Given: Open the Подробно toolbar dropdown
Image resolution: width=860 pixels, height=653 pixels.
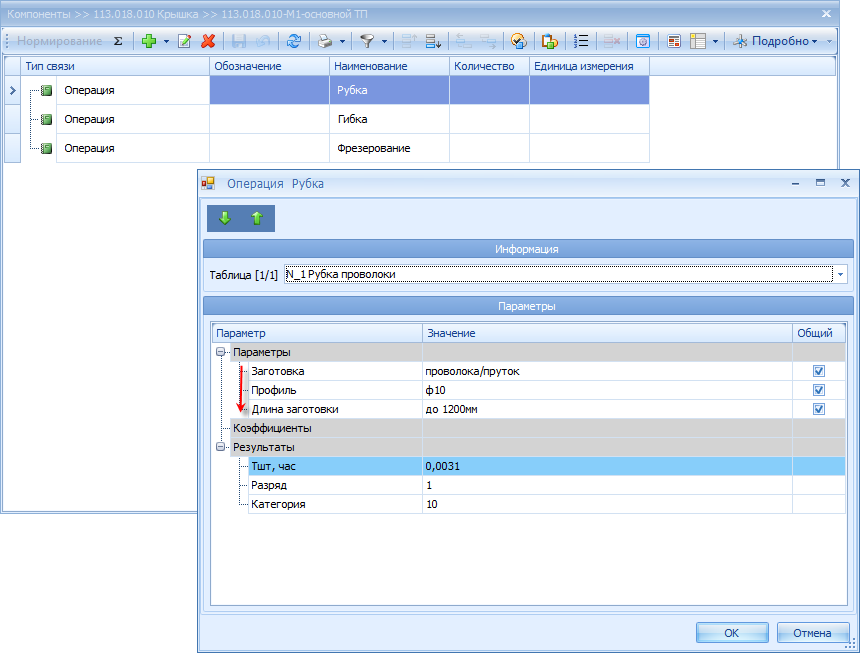Looking at the screenshot, I should [x=775, y=41].
